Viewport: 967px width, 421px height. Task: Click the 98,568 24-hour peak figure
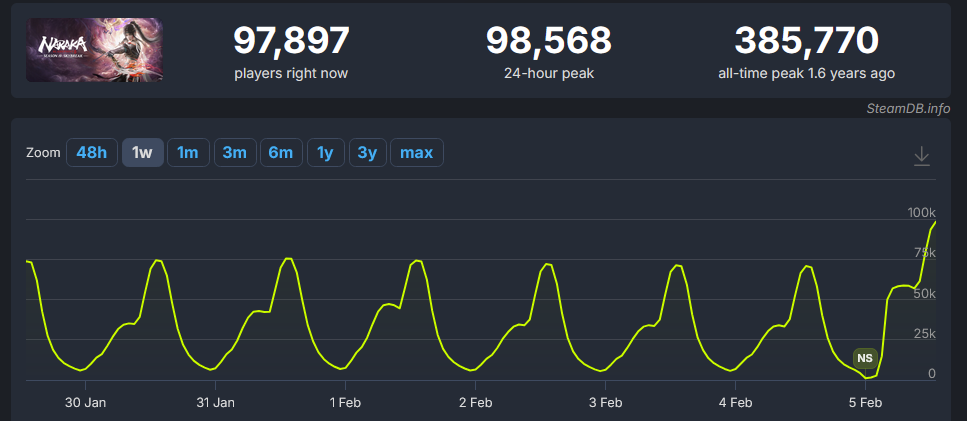click(549, 41)
